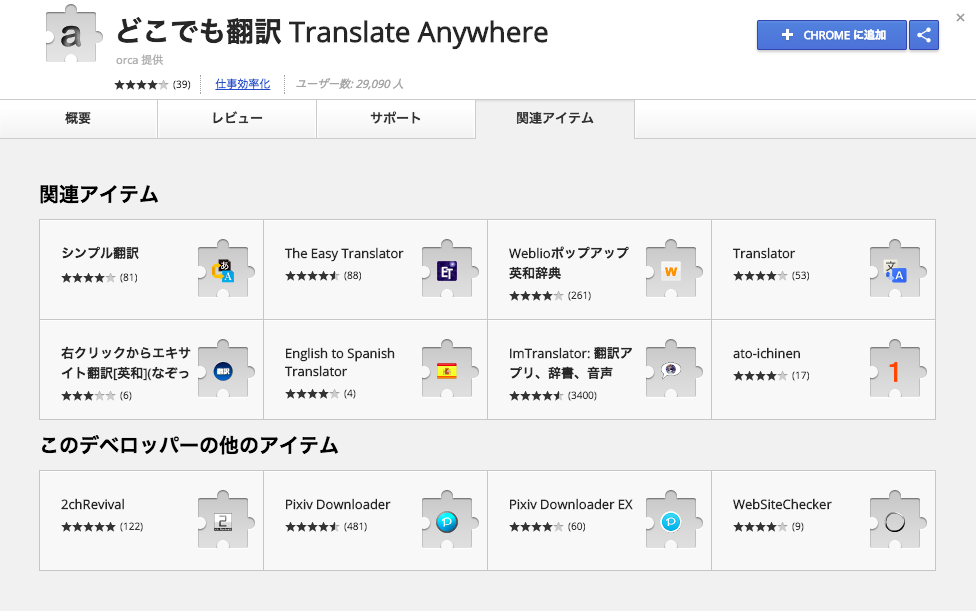Click the 'どこでも翻訳 Translate Anywhere' title
This screenshot has height=611, width=976.
(x=332, y=32)
